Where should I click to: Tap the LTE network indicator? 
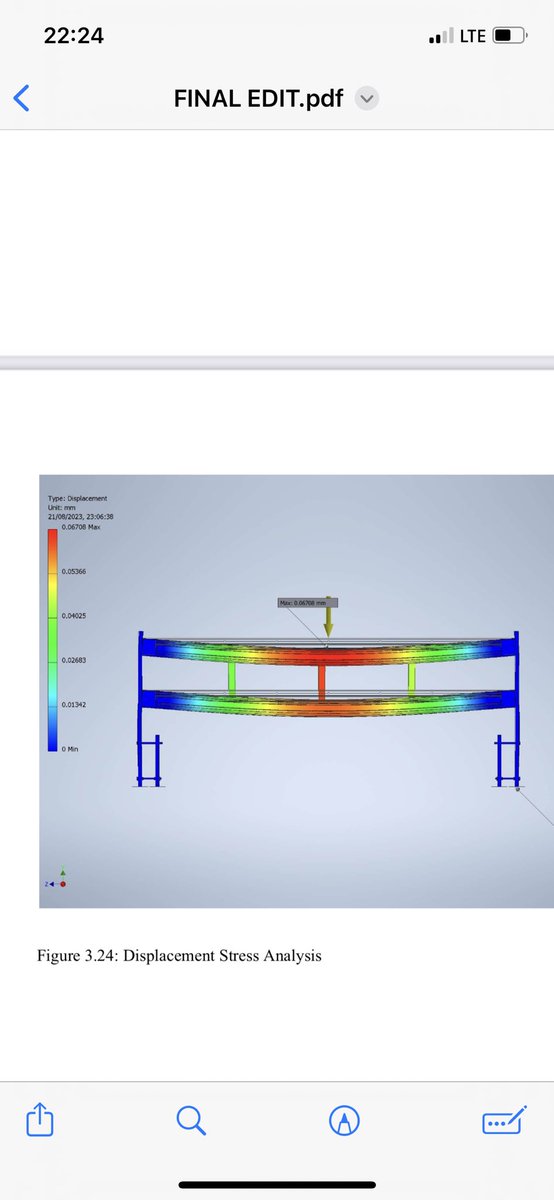(x=473, y=36)
